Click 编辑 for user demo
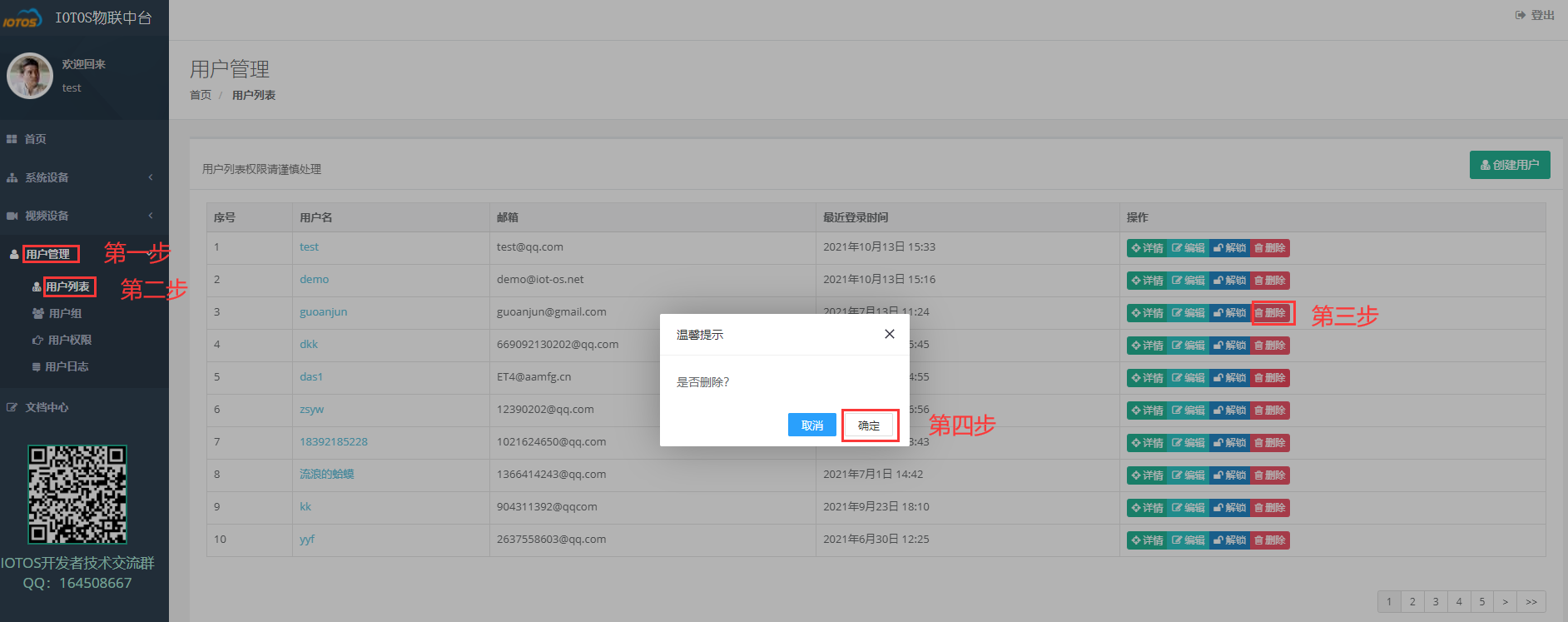Image resolution: width=1568 pixels, height=622 pixels. pyautogui.click(x=1188, y=281)
